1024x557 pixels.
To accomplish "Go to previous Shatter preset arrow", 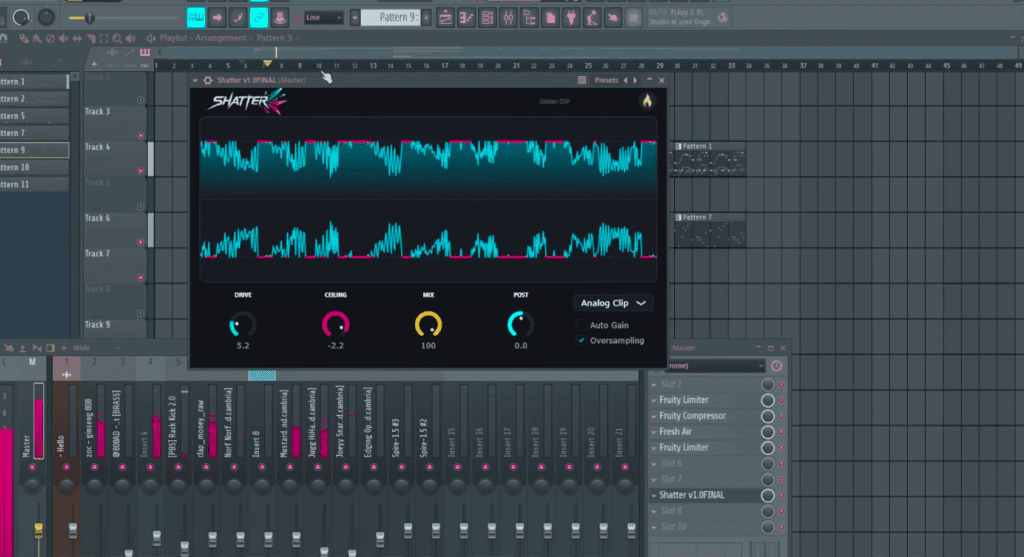I will coord(626,80).
